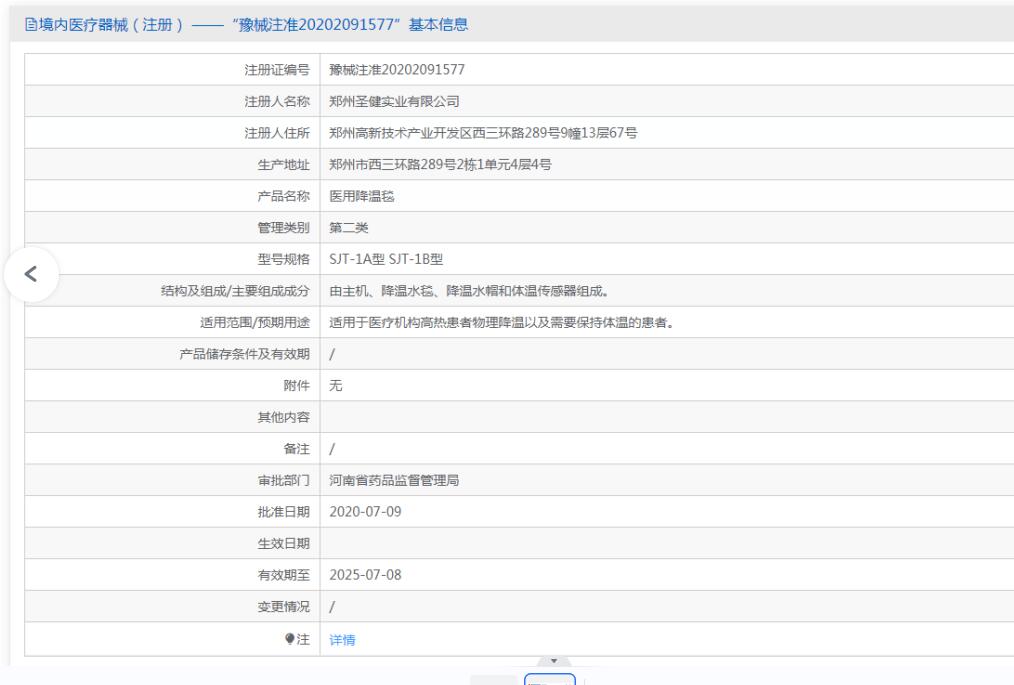Viewport: 1014px width, 685px height.
Task: Click the bullet icon beside 注
Action: tap(290, 639)
